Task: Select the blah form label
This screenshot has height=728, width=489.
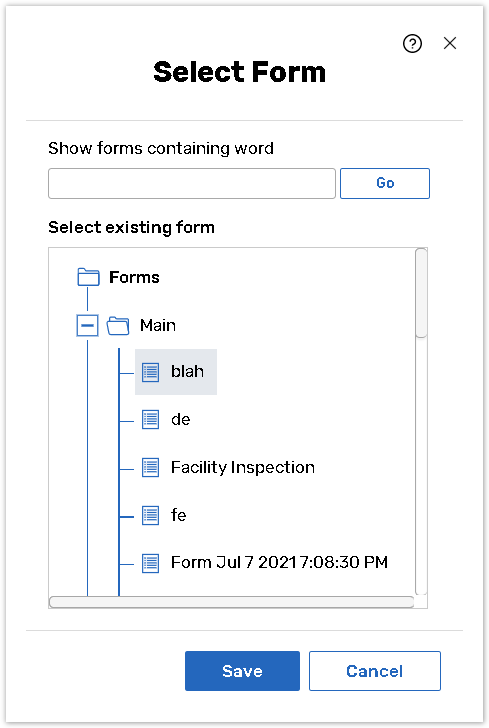Action: click(187, 371)
